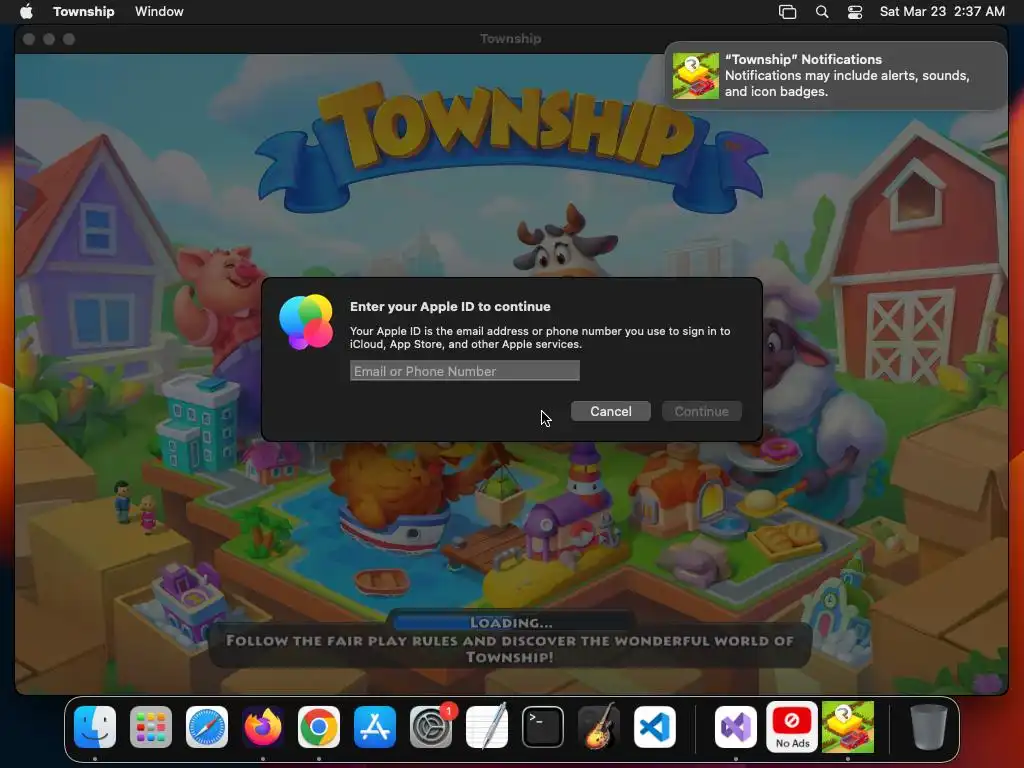
Task: Open the Window menu
Action: [x=159, y=11]
